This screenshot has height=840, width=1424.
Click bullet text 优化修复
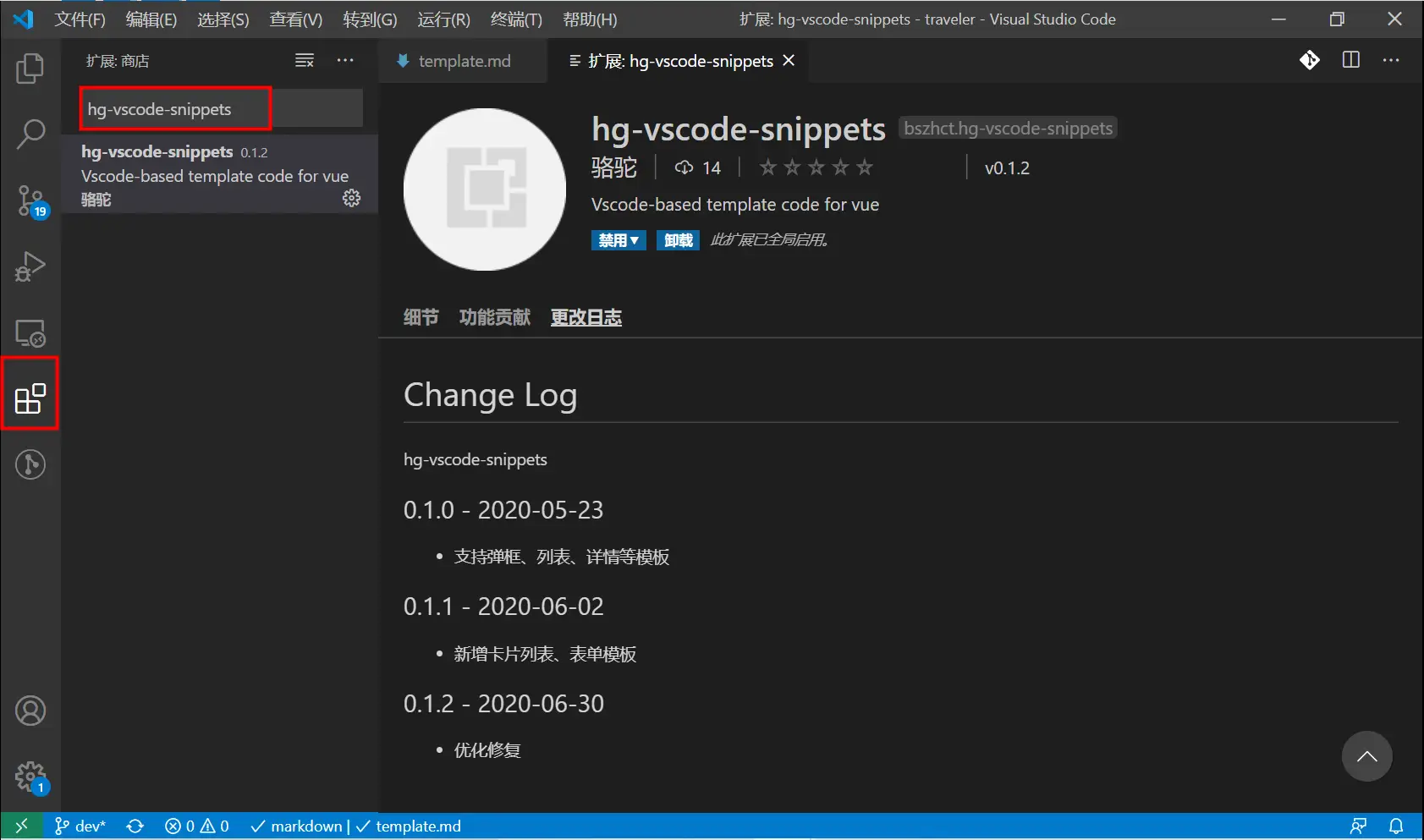point(487,749)
